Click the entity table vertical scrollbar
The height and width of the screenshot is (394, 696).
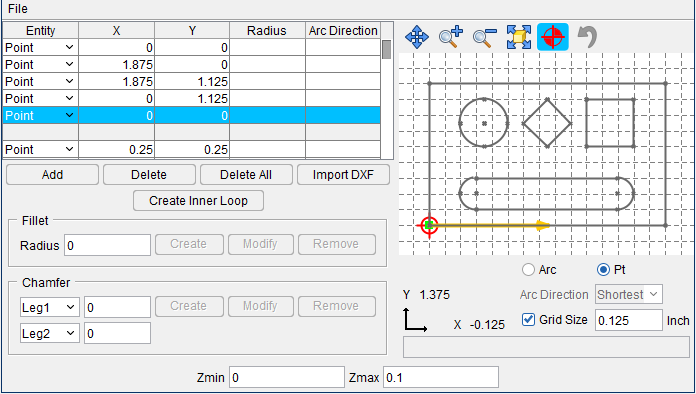(387, 91)
